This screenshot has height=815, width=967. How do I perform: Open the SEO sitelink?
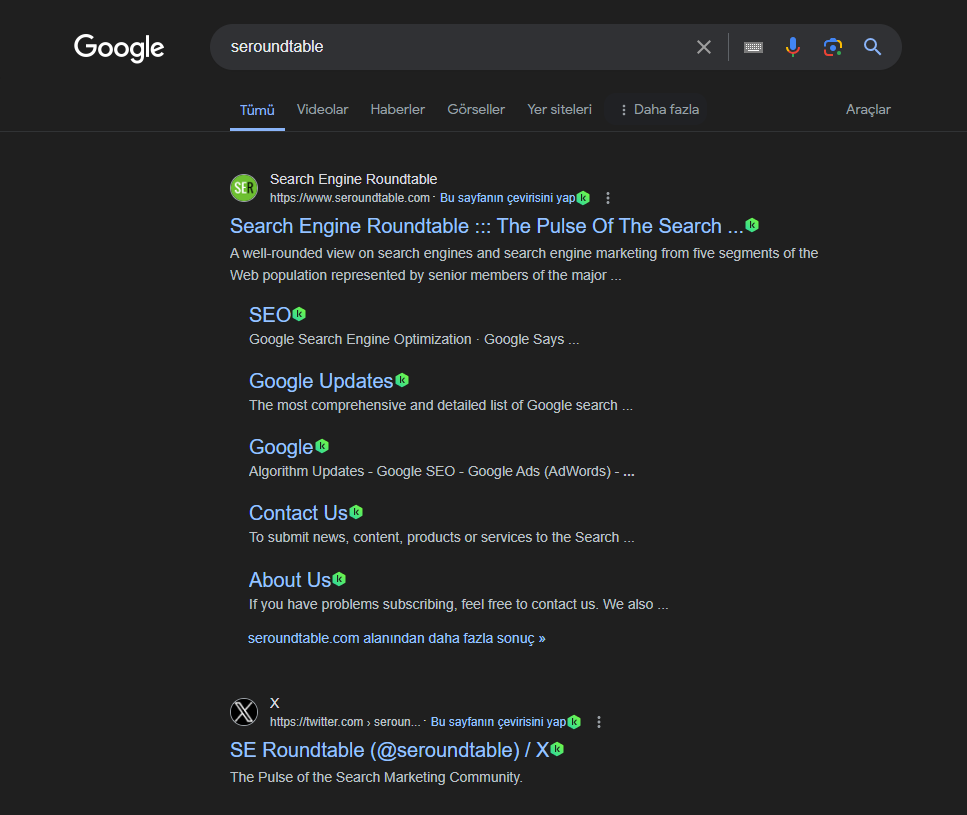click(x=270, y=315)
